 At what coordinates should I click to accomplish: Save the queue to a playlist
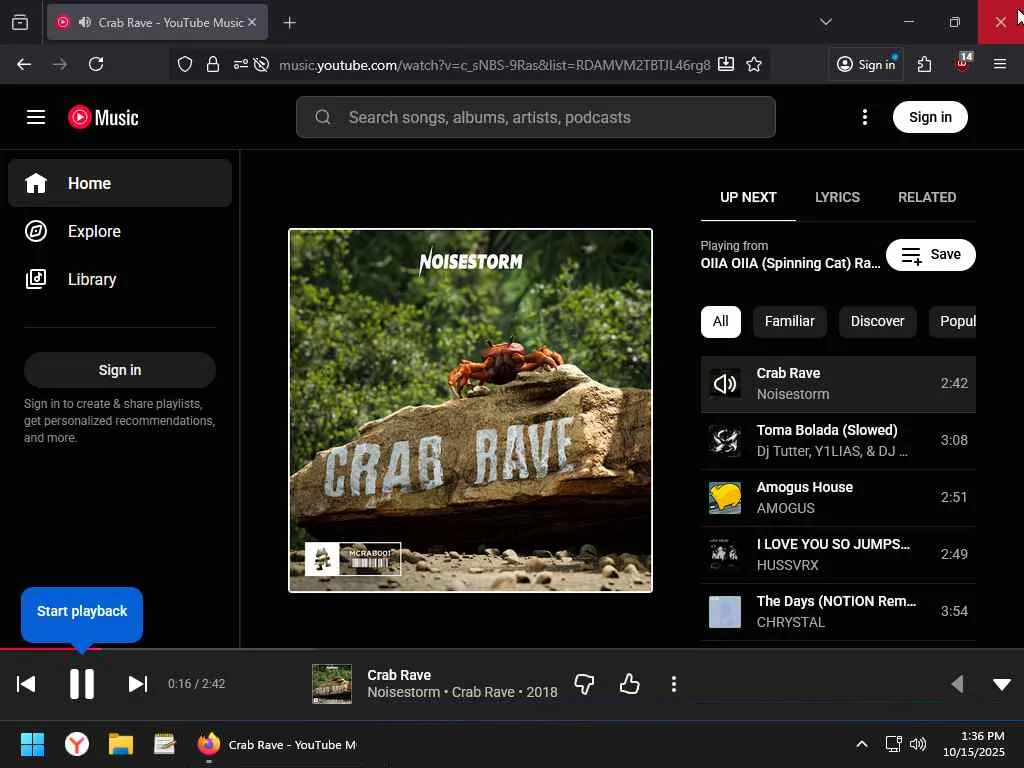click(931, 255)
